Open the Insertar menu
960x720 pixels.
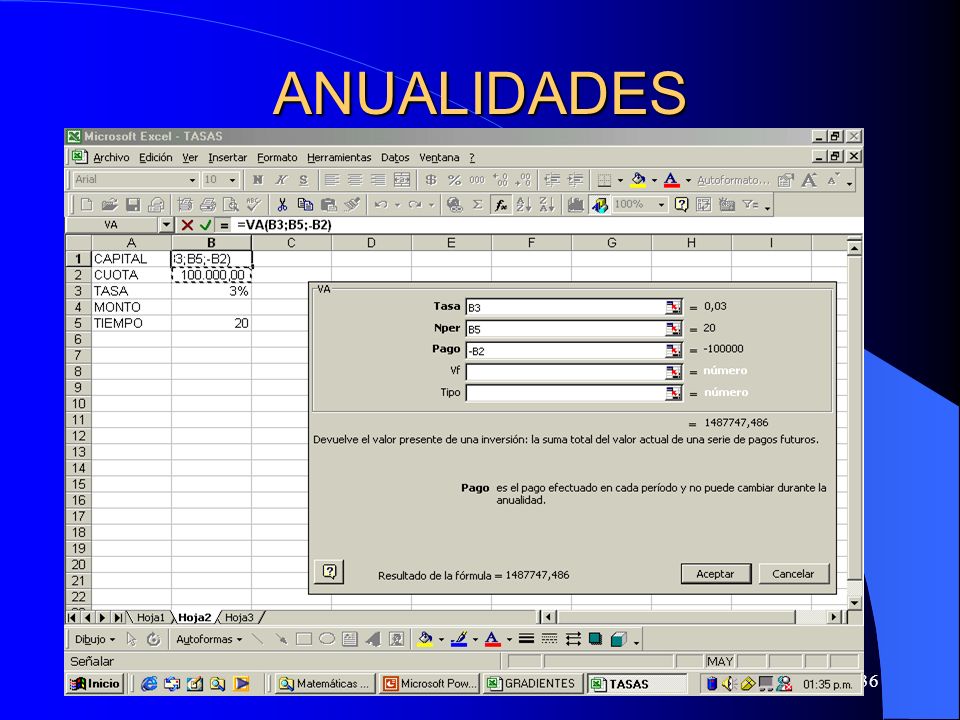click(227, 157)
